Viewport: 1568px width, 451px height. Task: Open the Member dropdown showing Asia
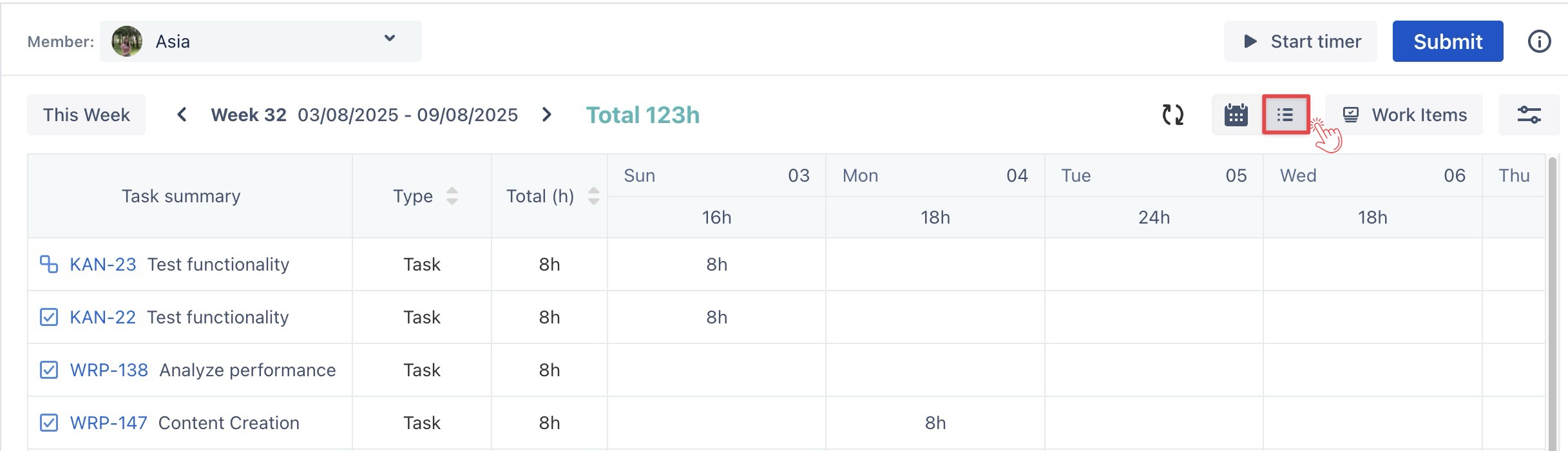[260, 42]
